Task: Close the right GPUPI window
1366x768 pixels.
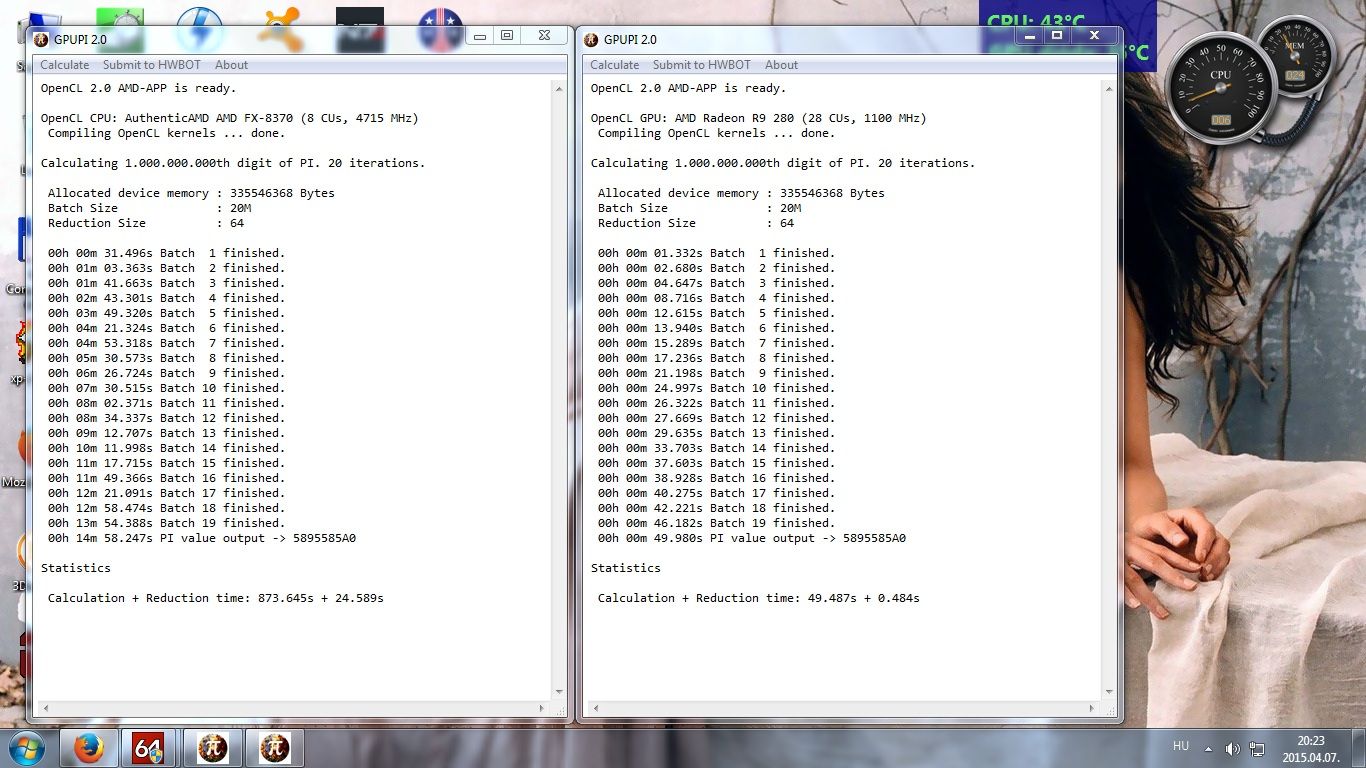Action: point(1094,35)
